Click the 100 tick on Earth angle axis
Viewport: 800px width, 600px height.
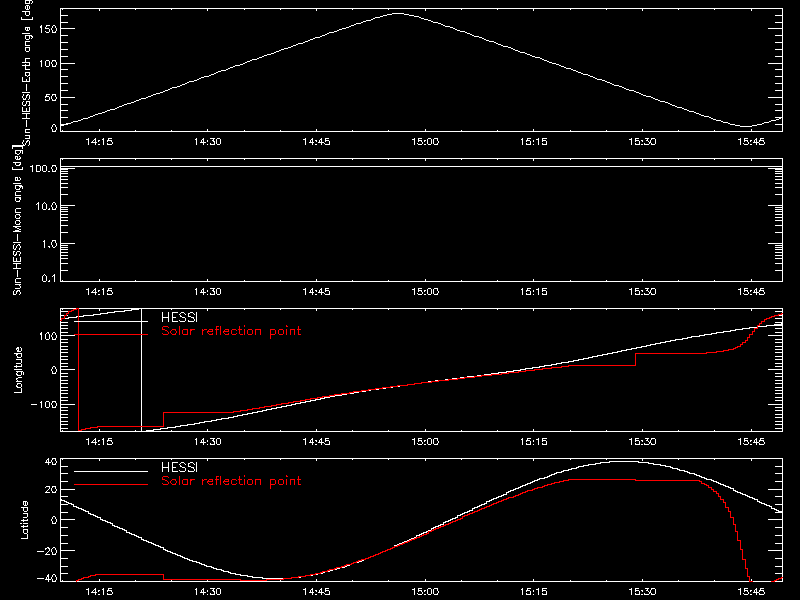pyautogui.click(x=47, y=64)
